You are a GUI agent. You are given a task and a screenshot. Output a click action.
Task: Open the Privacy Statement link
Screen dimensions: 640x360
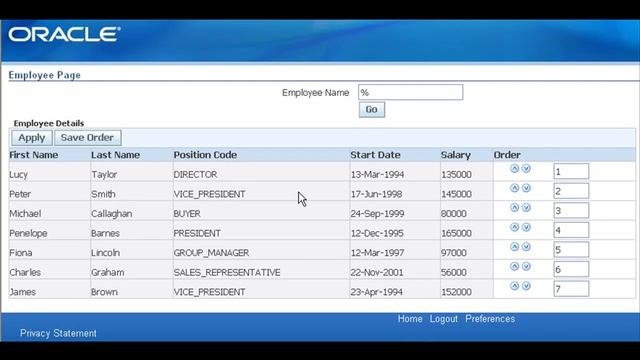[58, 333]
